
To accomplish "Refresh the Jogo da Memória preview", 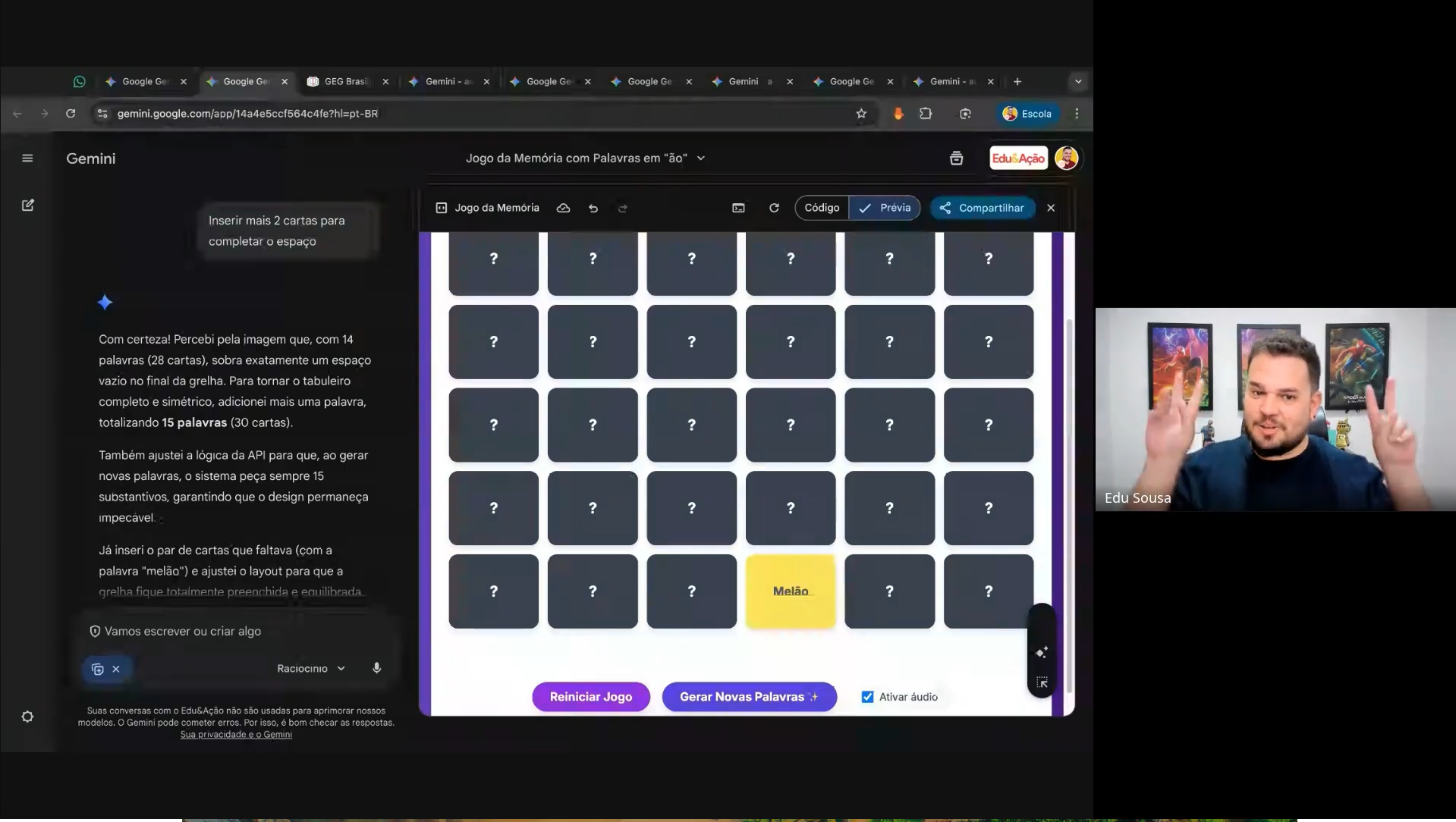I will pyautogui.click(x=774, y=209).
